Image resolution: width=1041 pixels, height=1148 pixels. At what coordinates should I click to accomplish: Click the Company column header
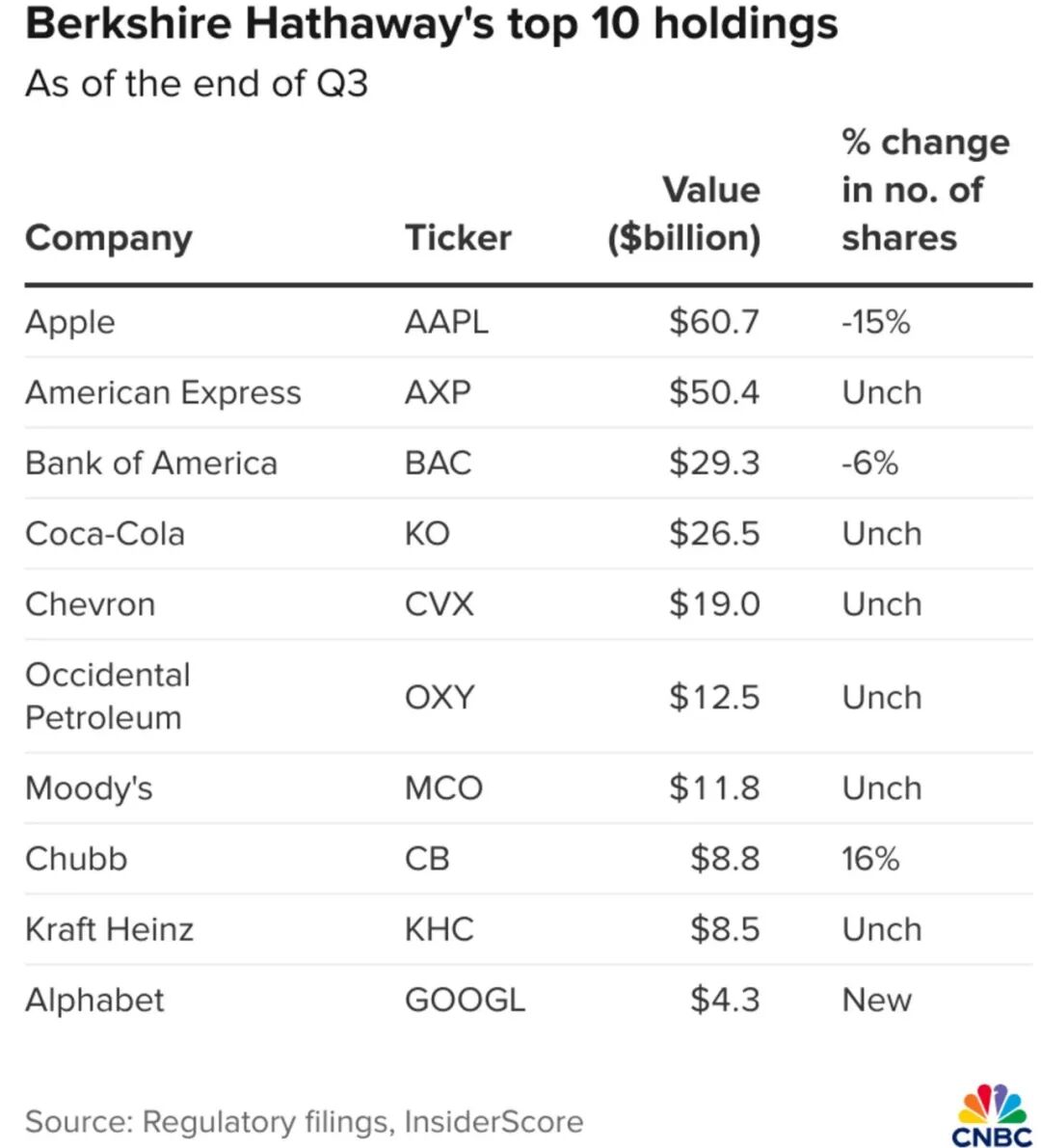coord(109,238)
